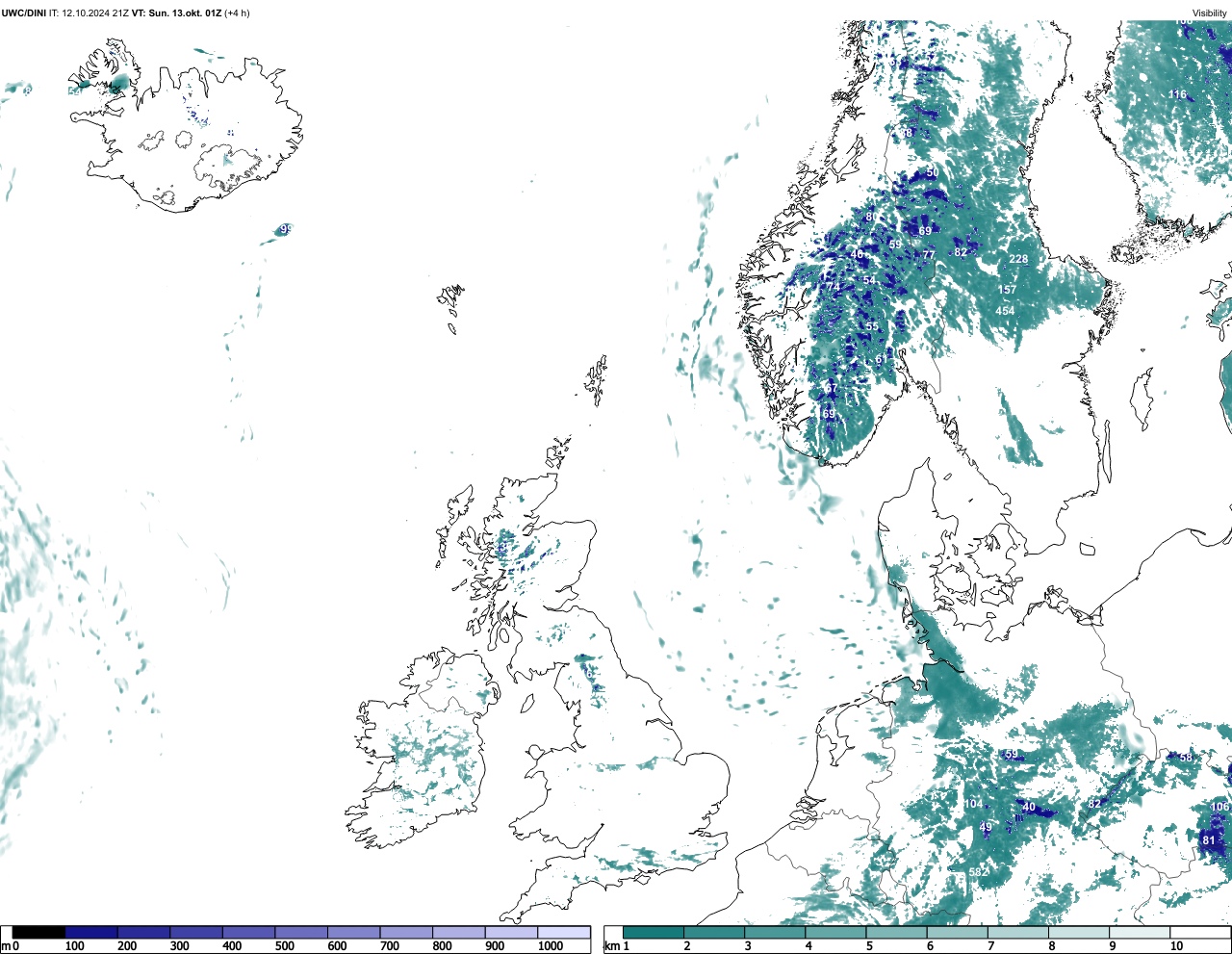The height and width of the screenshot is (954, 1232).
Task: Click the '46' visibility value over Norway
Action: coord(857,255)
